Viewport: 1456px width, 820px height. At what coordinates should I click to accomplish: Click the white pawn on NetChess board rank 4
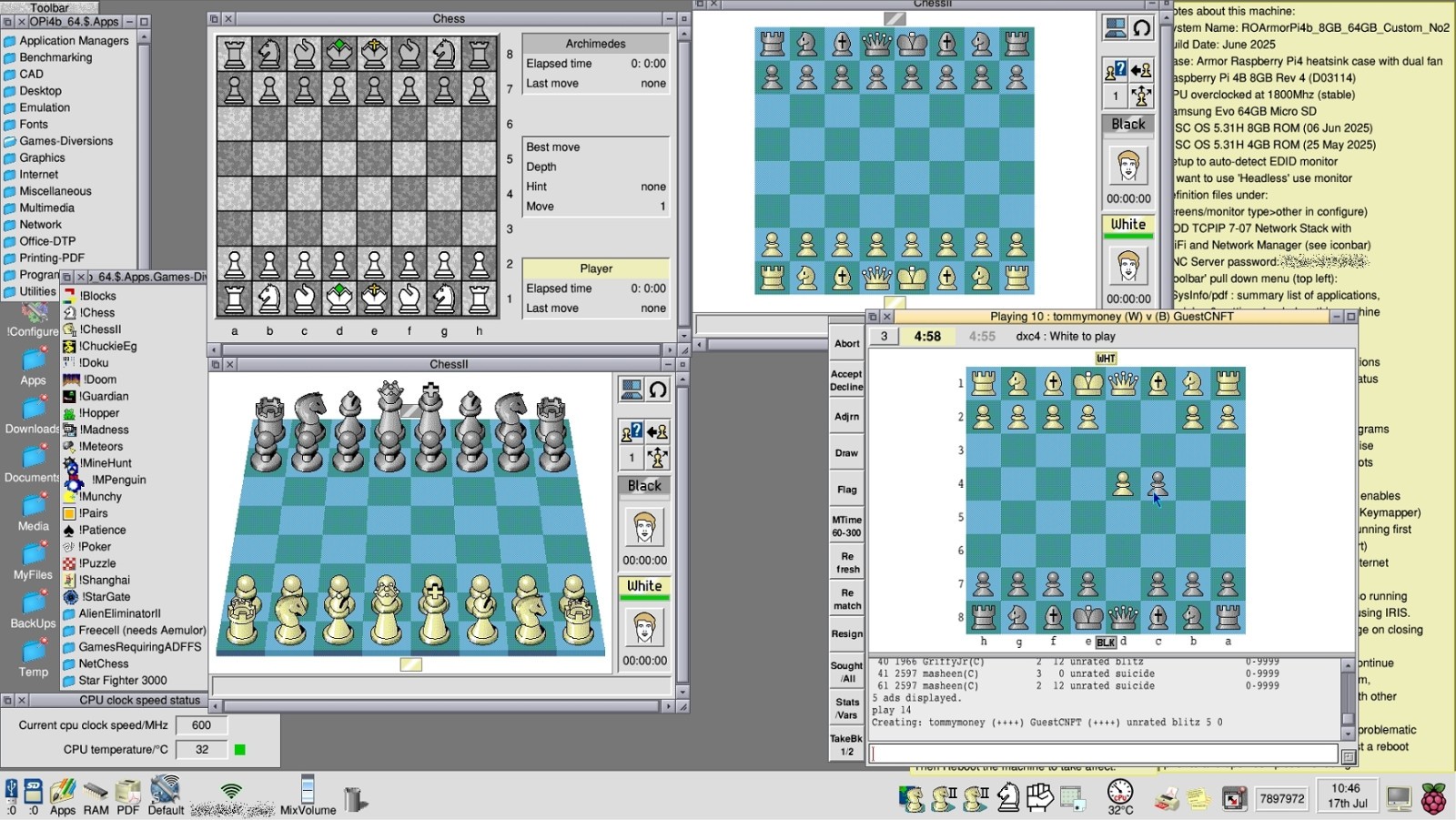[x=1123, y=483]
